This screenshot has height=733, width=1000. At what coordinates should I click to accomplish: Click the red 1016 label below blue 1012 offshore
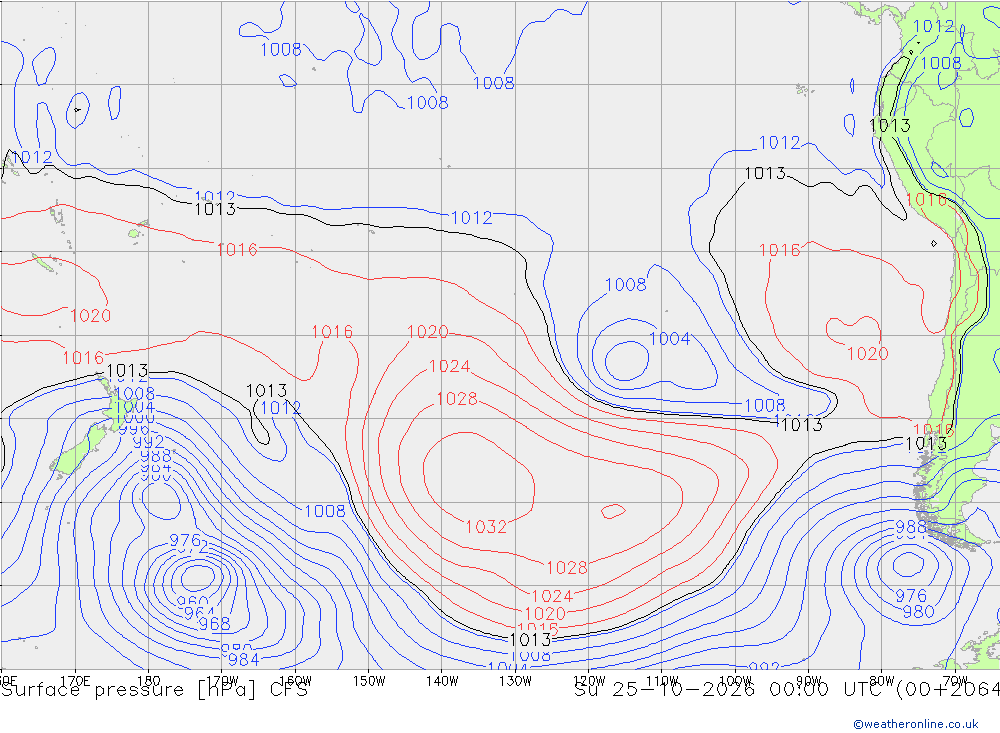click(779, 250)
